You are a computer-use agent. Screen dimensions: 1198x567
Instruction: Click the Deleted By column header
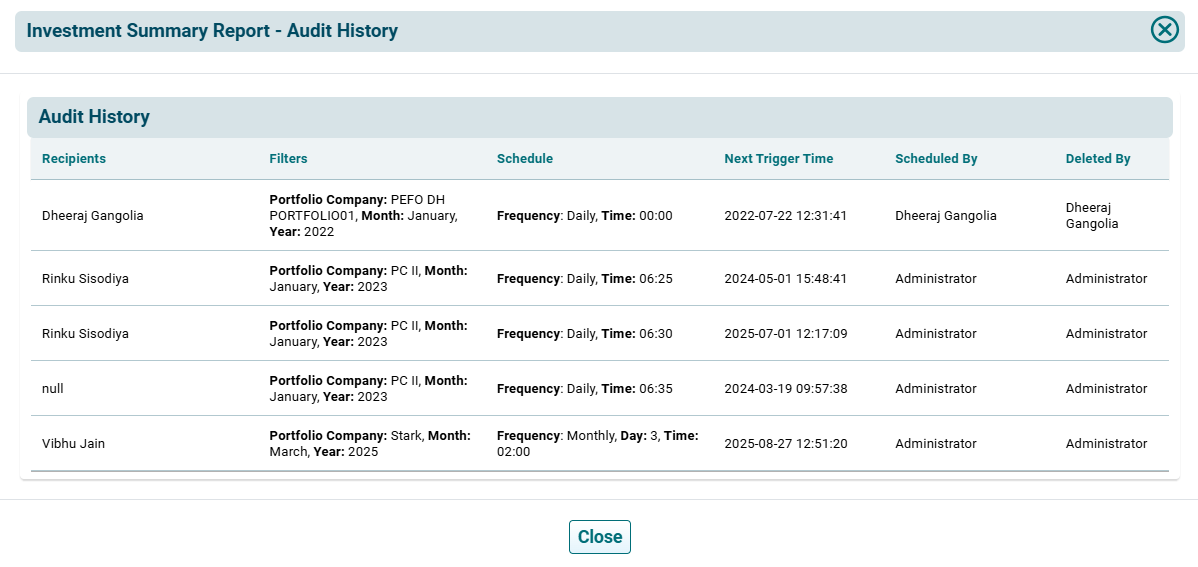pyautogui.click(x=1097, y=159)
